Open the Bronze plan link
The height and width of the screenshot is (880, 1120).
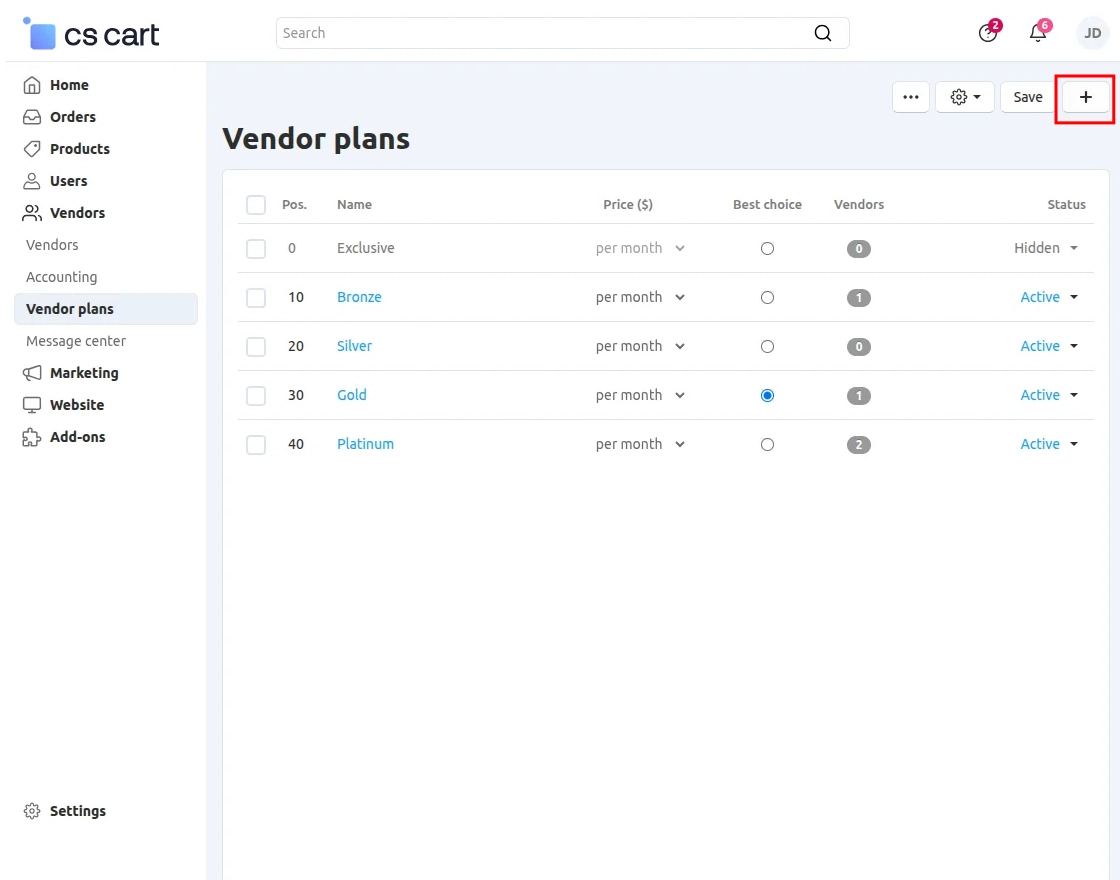[x=359, y=297]
